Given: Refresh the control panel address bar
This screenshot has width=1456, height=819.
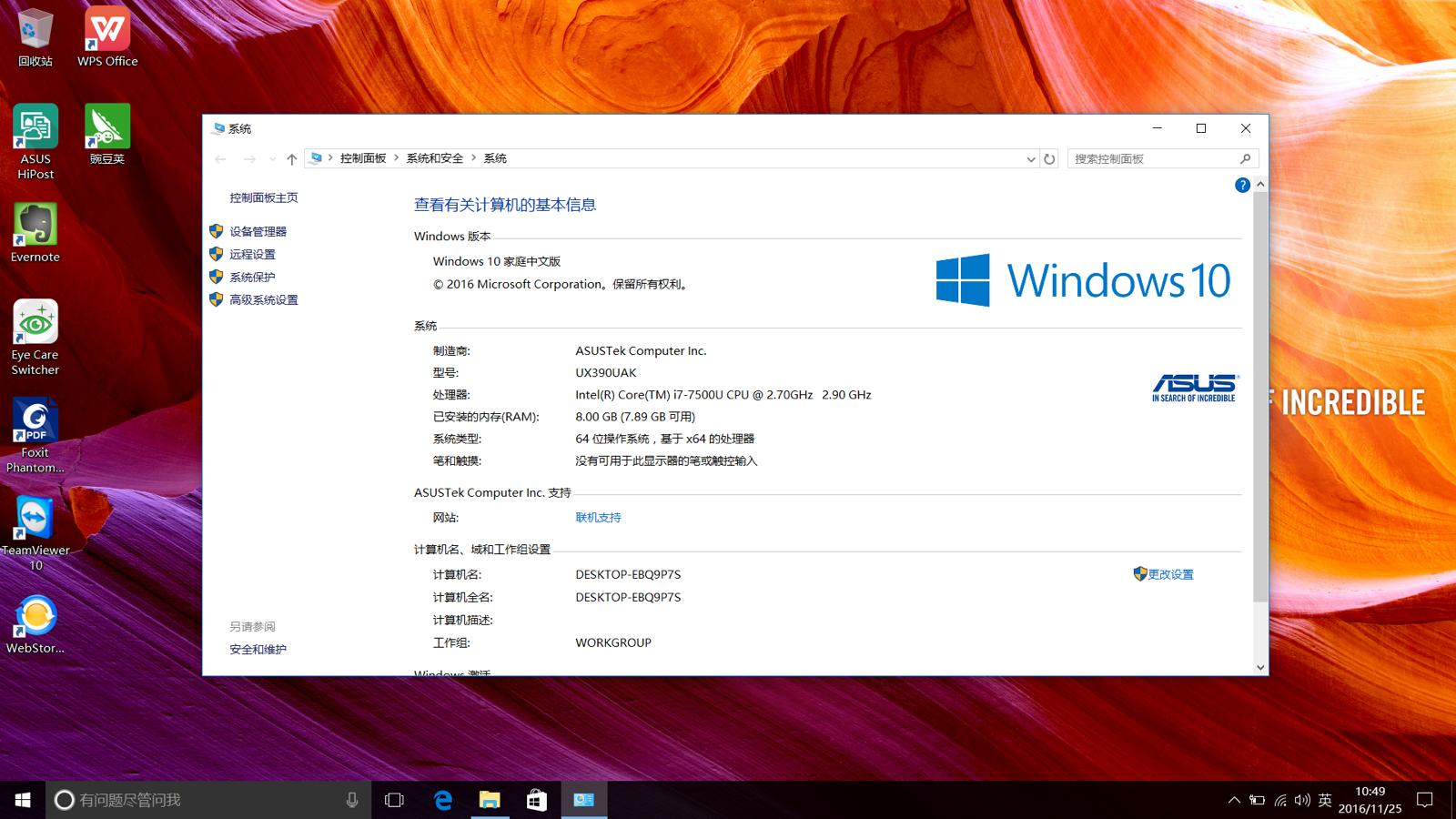Looking at the screenshot, I should (1049, 159).
